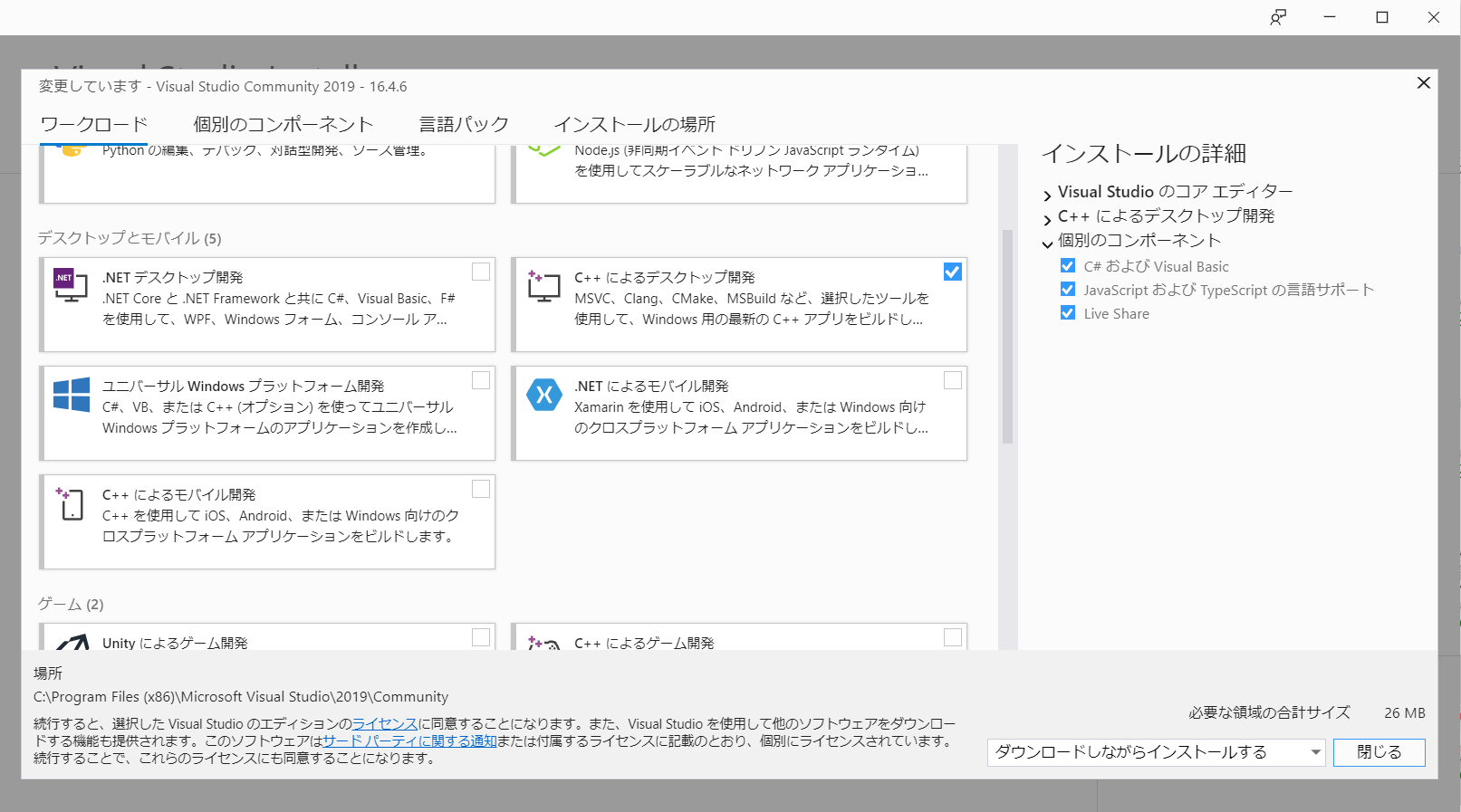
Task: Enable Unity によるゲーム開発 checkbox
Action: [481, 637]
